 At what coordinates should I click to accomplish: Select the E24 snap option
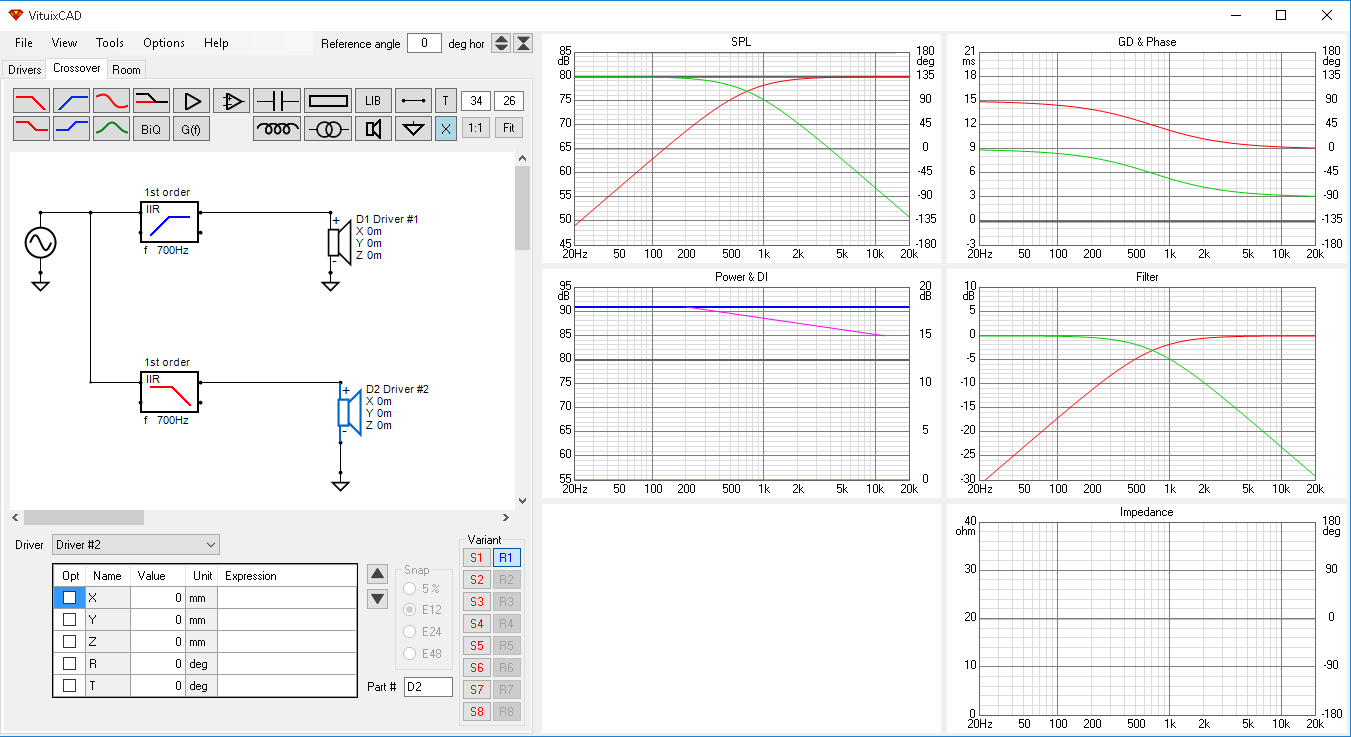click(x=423, y=632)
